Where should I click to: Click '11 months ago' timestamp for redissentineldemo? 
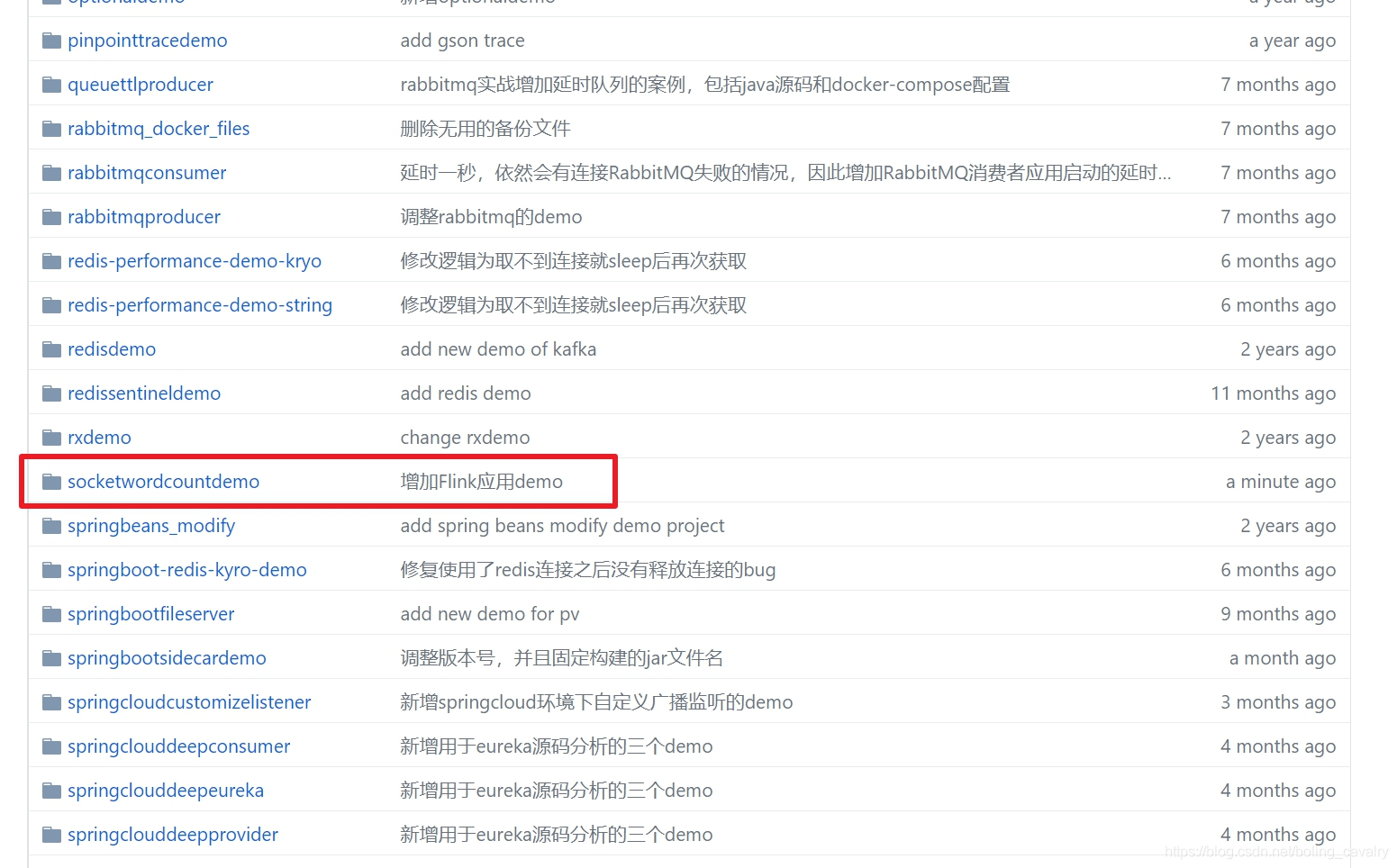[1274, 393]
